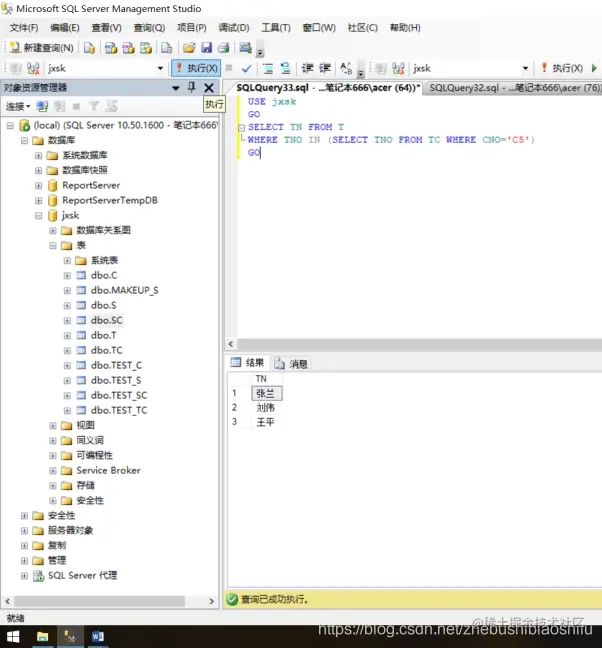
Task: Open the File (文件) menu
Action: click(24, 28)
